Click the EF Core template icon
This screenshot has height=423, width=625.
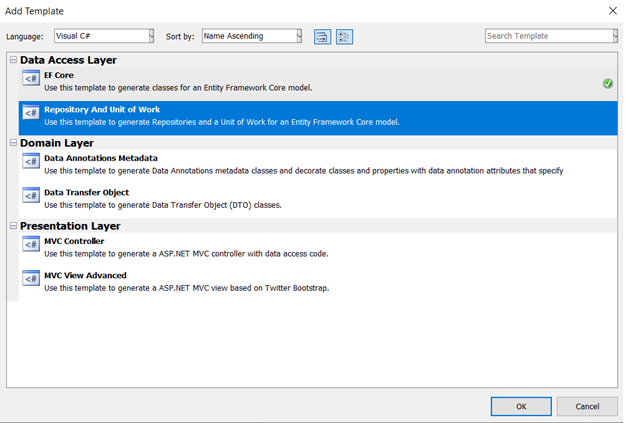31,79
